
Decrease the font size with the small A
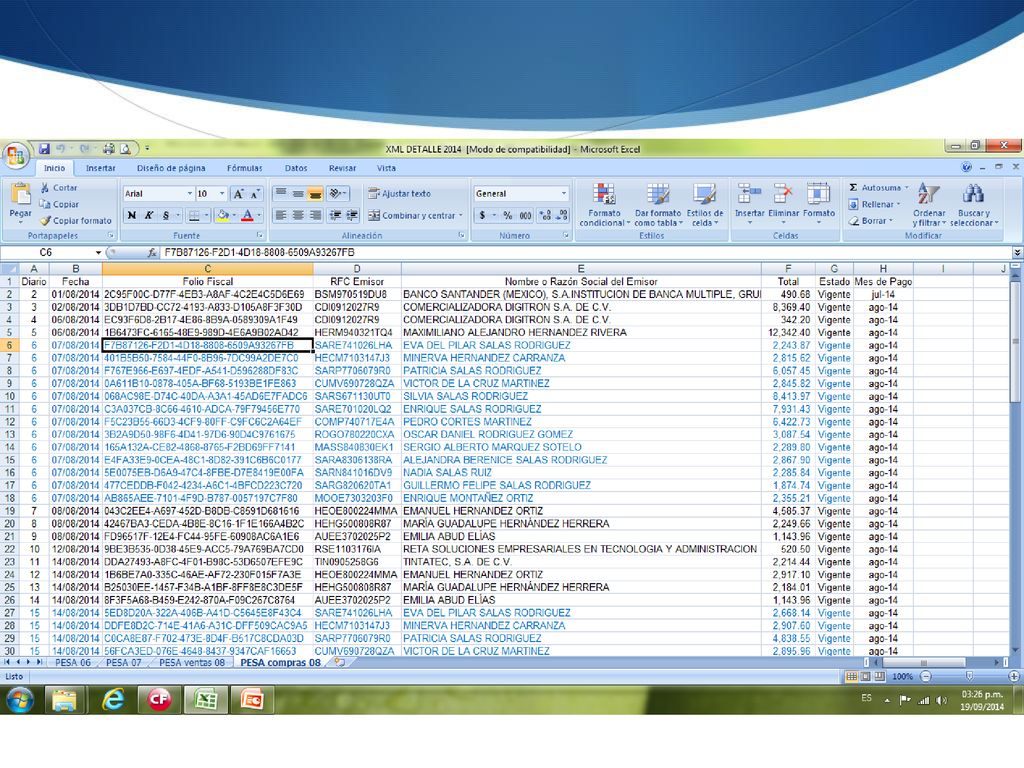tap(254, 194)
